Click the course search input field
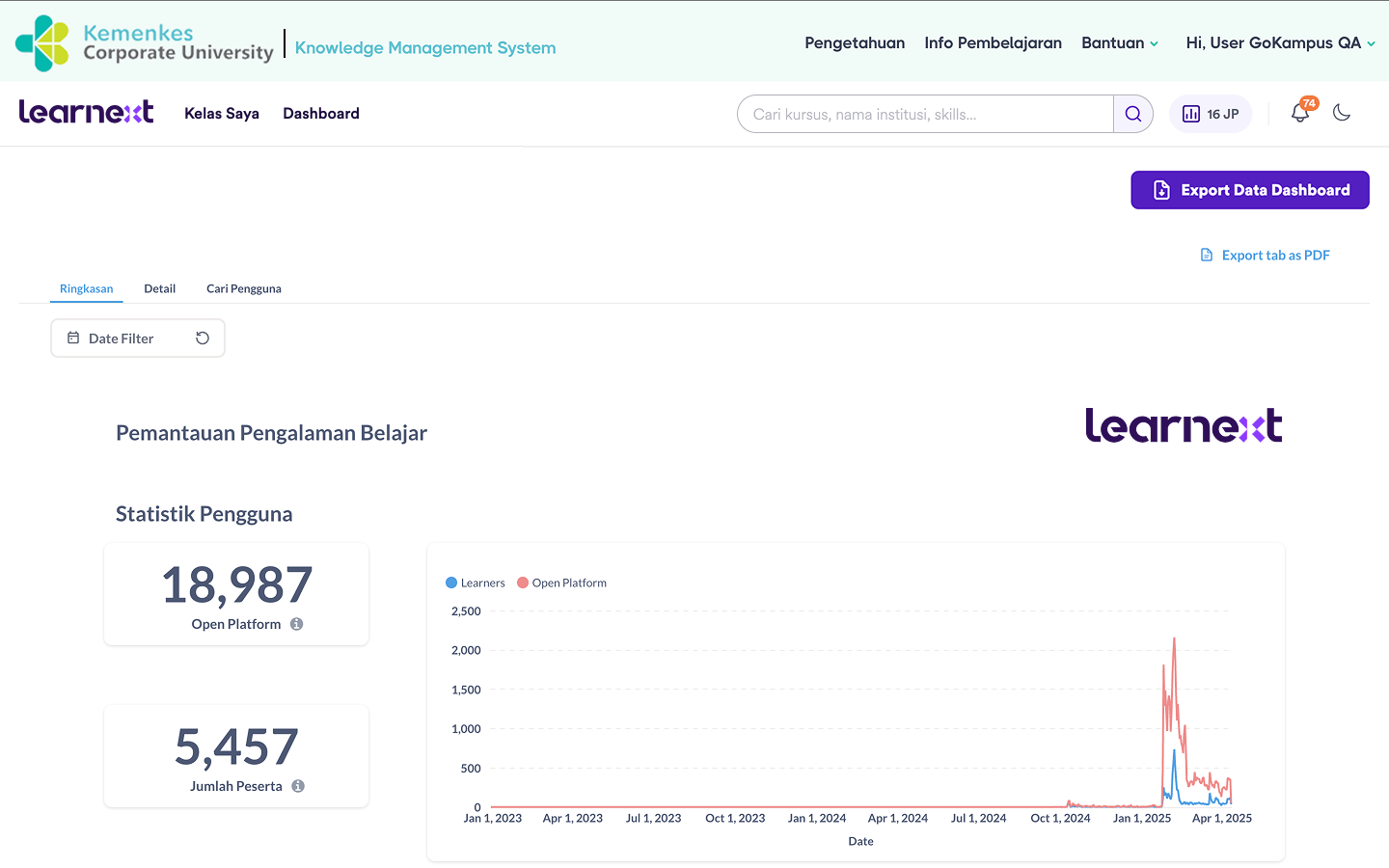Screen dimensions: 1389x868 pyautogui.click(x=926, y=114)
